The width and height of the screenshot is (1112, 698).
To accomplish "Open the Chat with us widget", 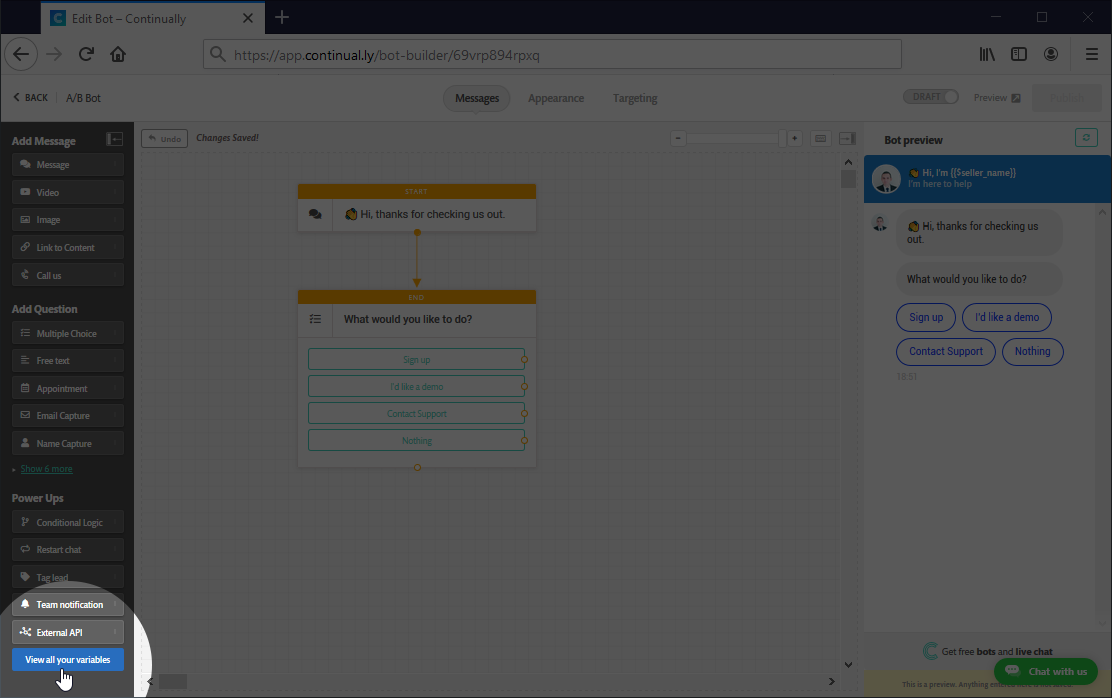I will [1046, 671].
